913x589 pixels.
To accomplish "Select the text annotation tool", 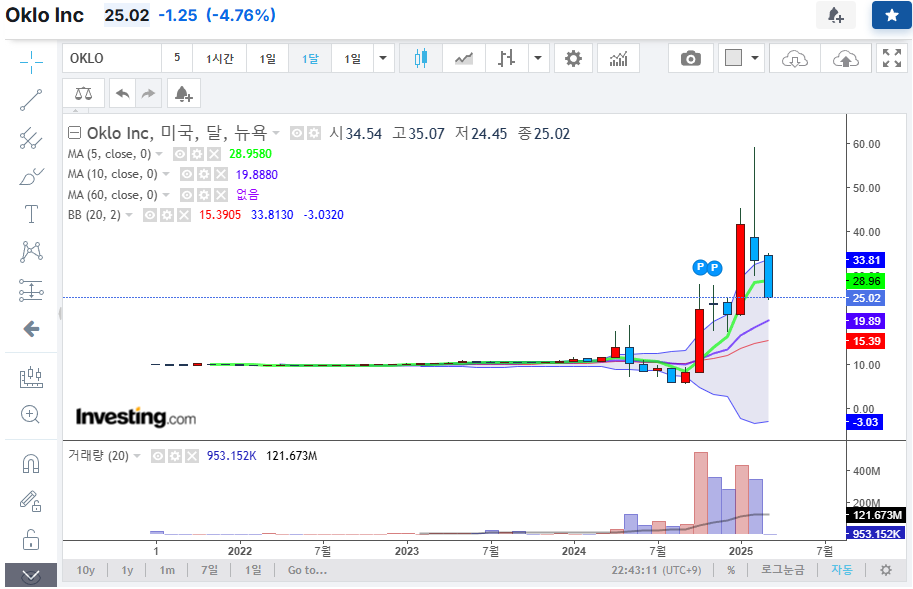I will click(31, 214).
